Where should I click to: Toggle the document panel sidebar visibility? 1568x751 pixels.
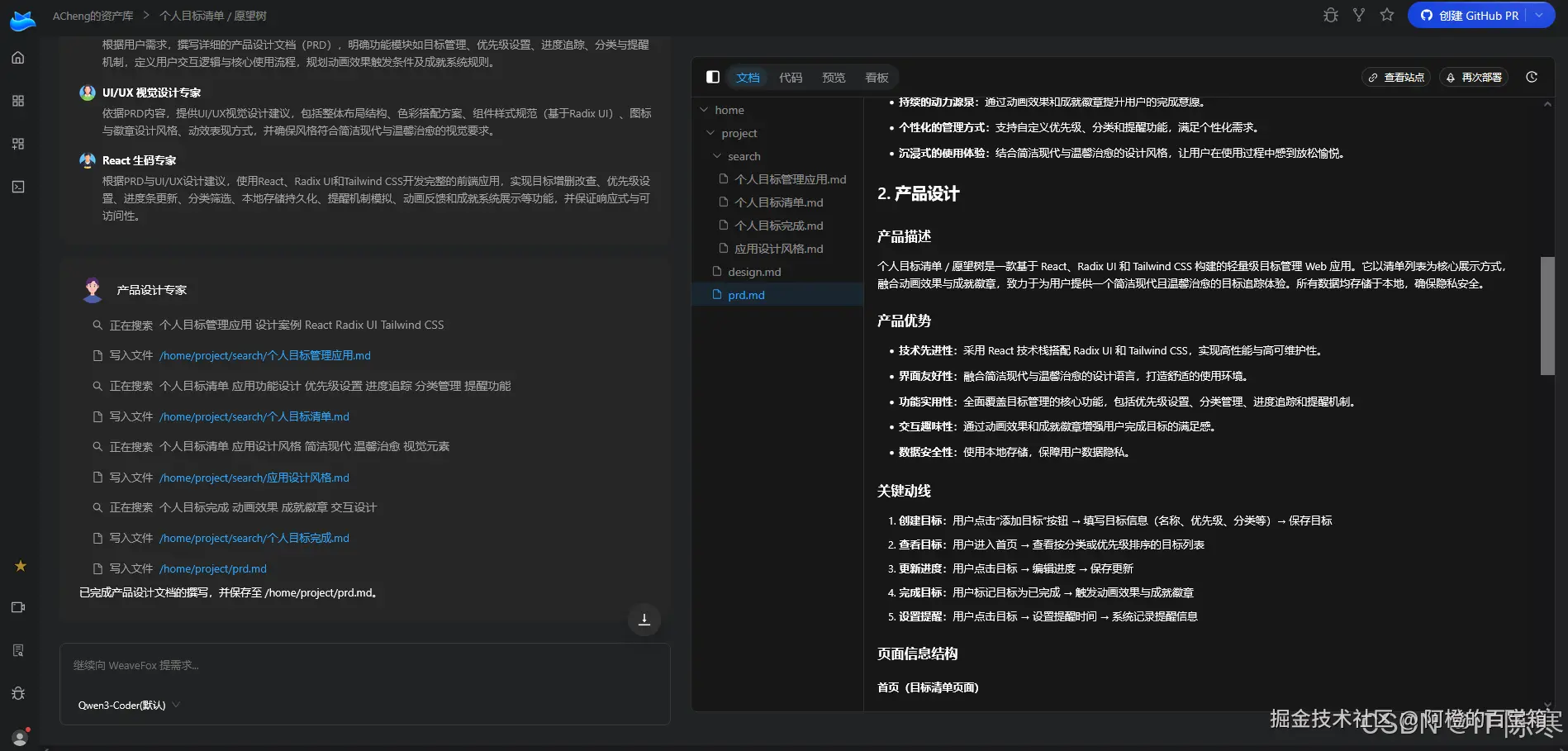712,77
